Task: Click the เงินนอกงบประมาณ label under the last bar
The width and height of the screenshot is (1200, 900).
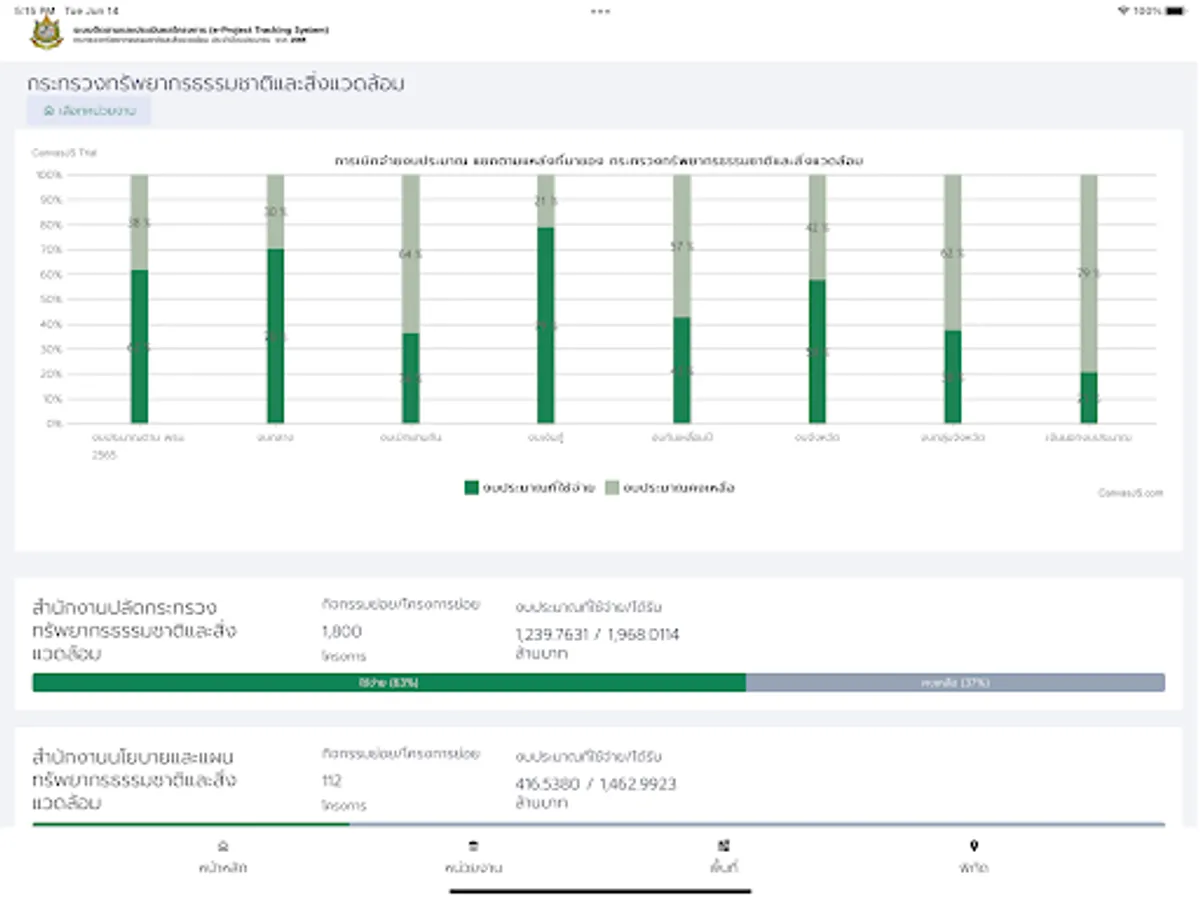Action: tap(1089, 438)
